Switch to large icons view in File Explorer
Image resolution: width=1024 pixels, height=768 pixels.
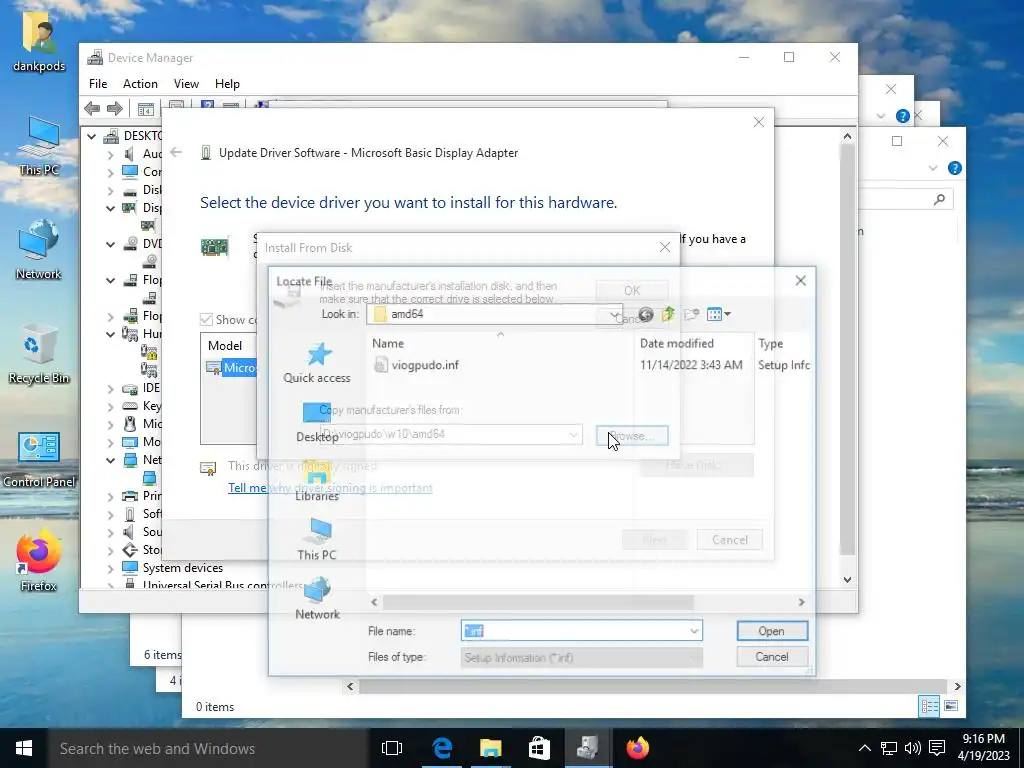[x=951, y=705]
